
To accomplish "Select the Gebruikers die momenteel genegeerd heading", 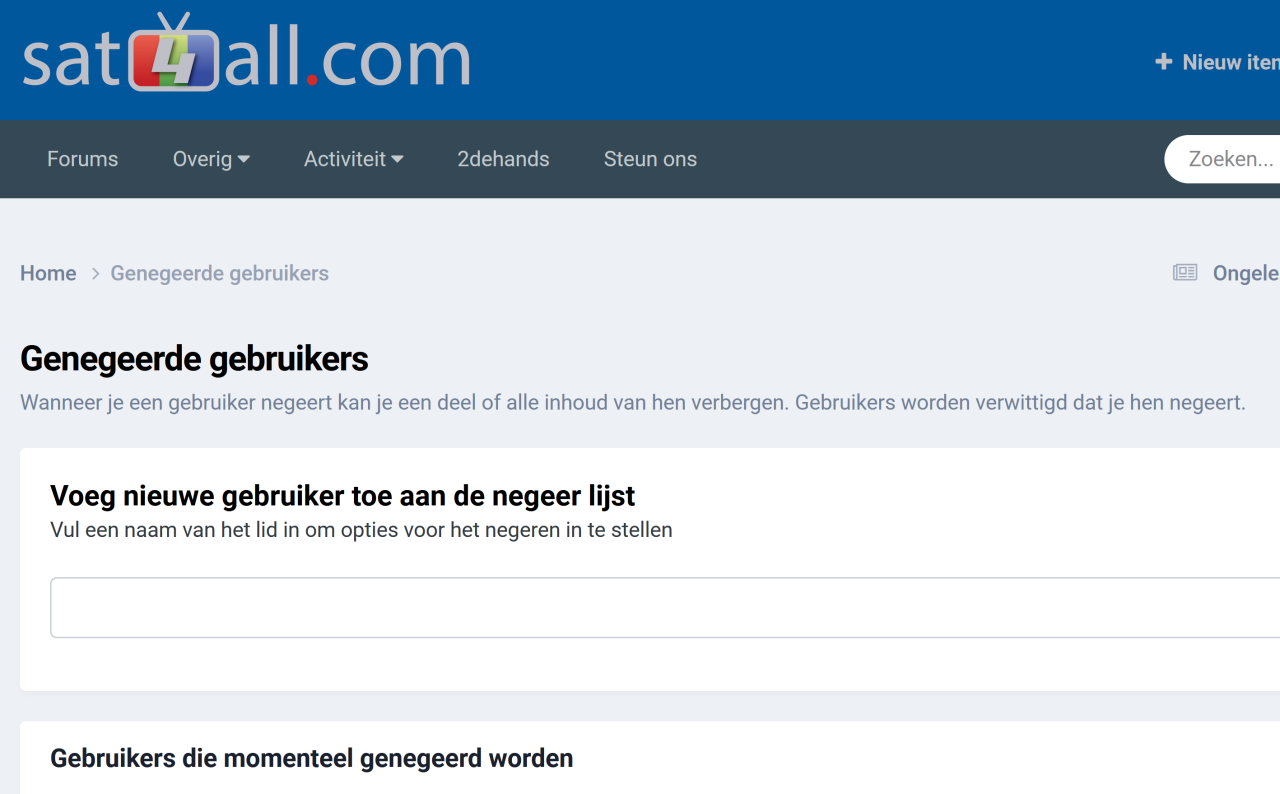I will tap(311, 758).
